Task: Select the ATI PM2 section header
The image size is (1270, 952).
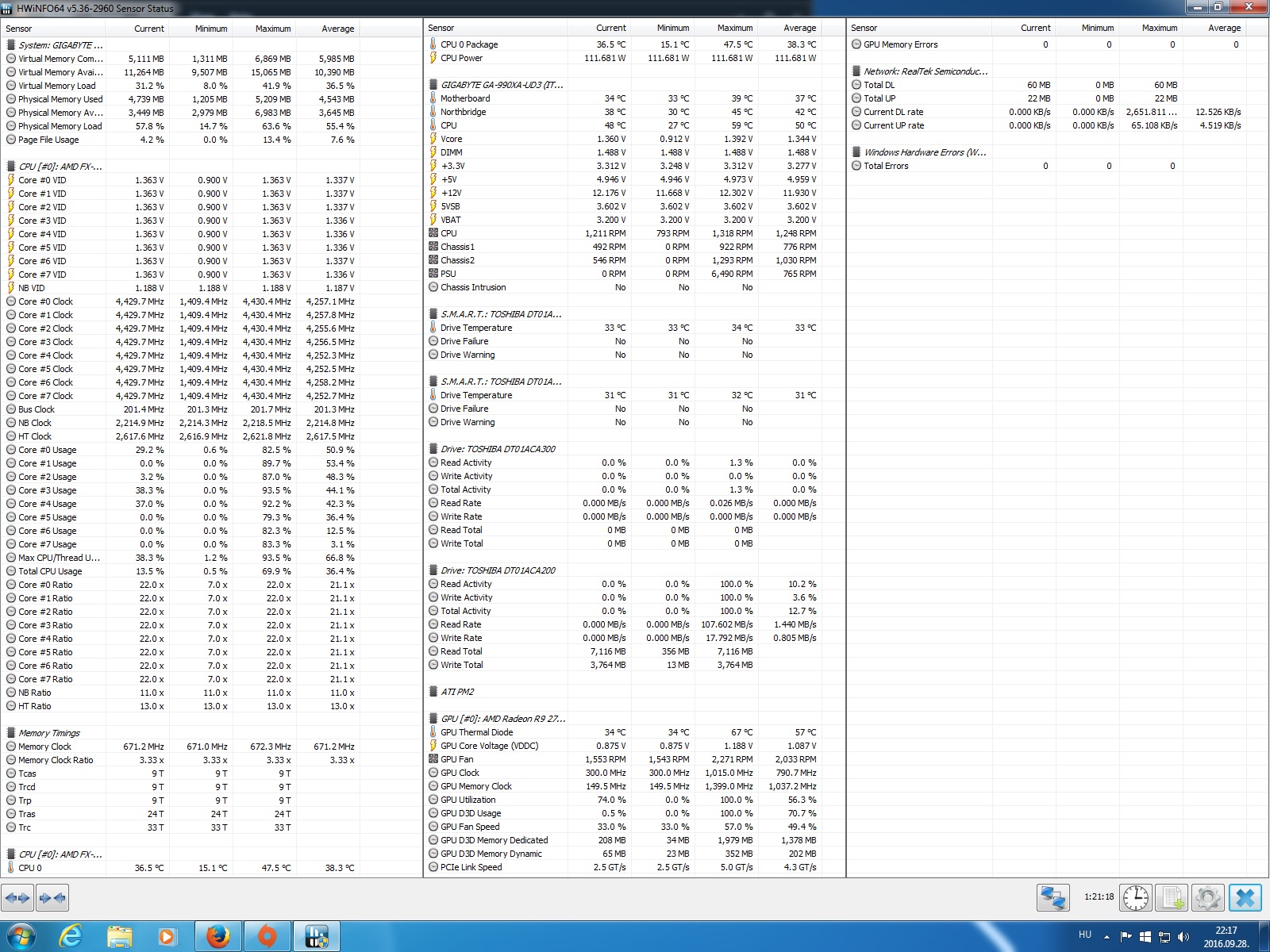Action: click(x=633, y=692)
